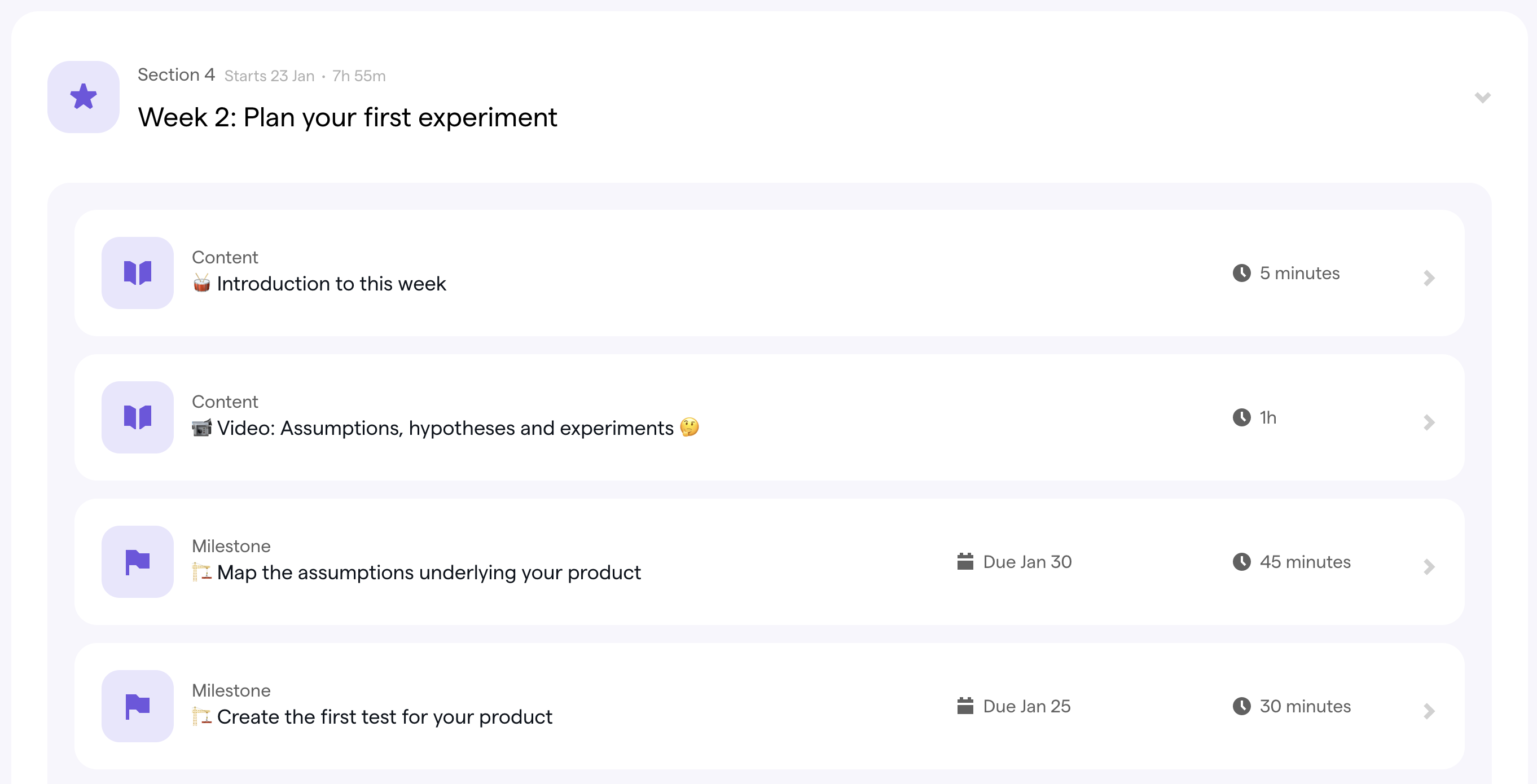
Task: Click the clock icon beside 5 minutes
Action: [1241, 272]
